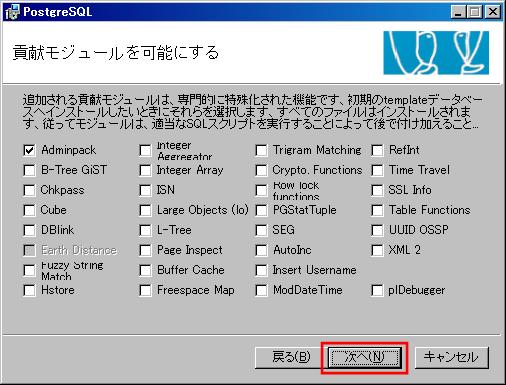Check Large Objects (lo) option
The width and height of the screenshot is (506, 385).
click(x=145, y=210)
